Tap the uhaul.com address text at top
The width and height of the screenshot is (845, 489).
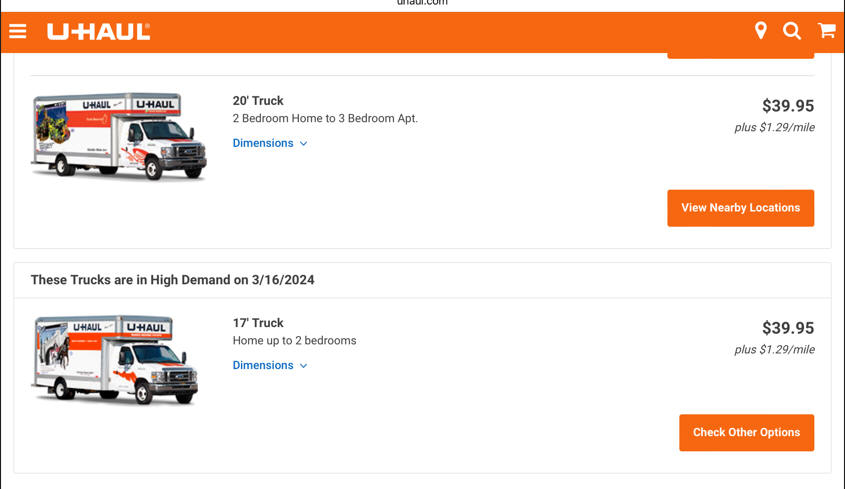422,3
